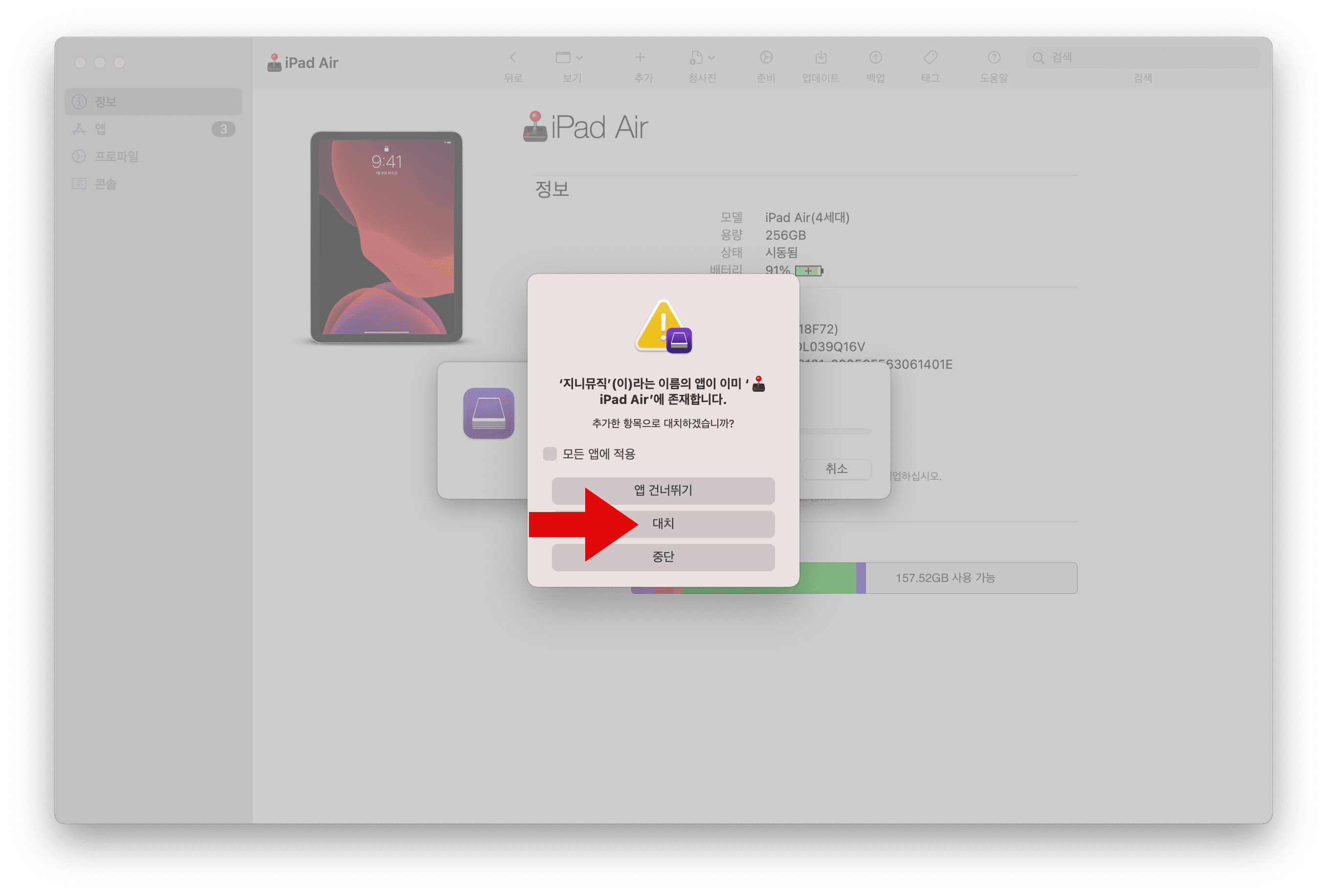Focus the 검색 search field
Viewport: 1327px width, 896px height.
coord(1142,58)
